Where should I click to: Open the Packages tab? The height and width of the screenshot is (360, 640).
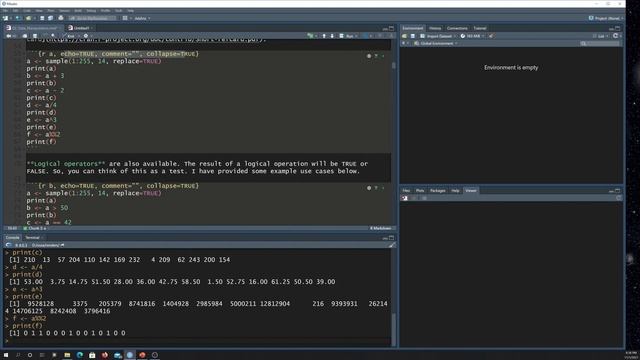(x=438, y=191)
